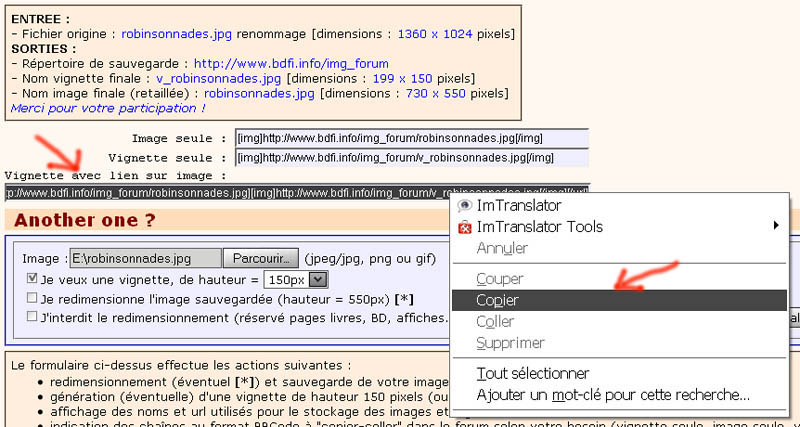
Task: Open the http://www.bdfi.info/img_forum link
Action: tap(291, 64)
